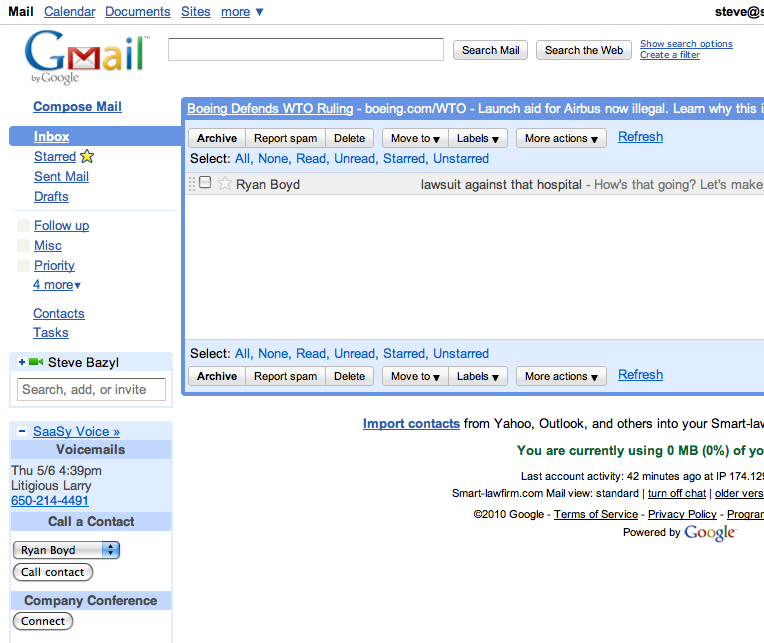Select the Ryan Boyd email checkbox
This screenshot has width=764, height=643.
(x=205, y=182)
